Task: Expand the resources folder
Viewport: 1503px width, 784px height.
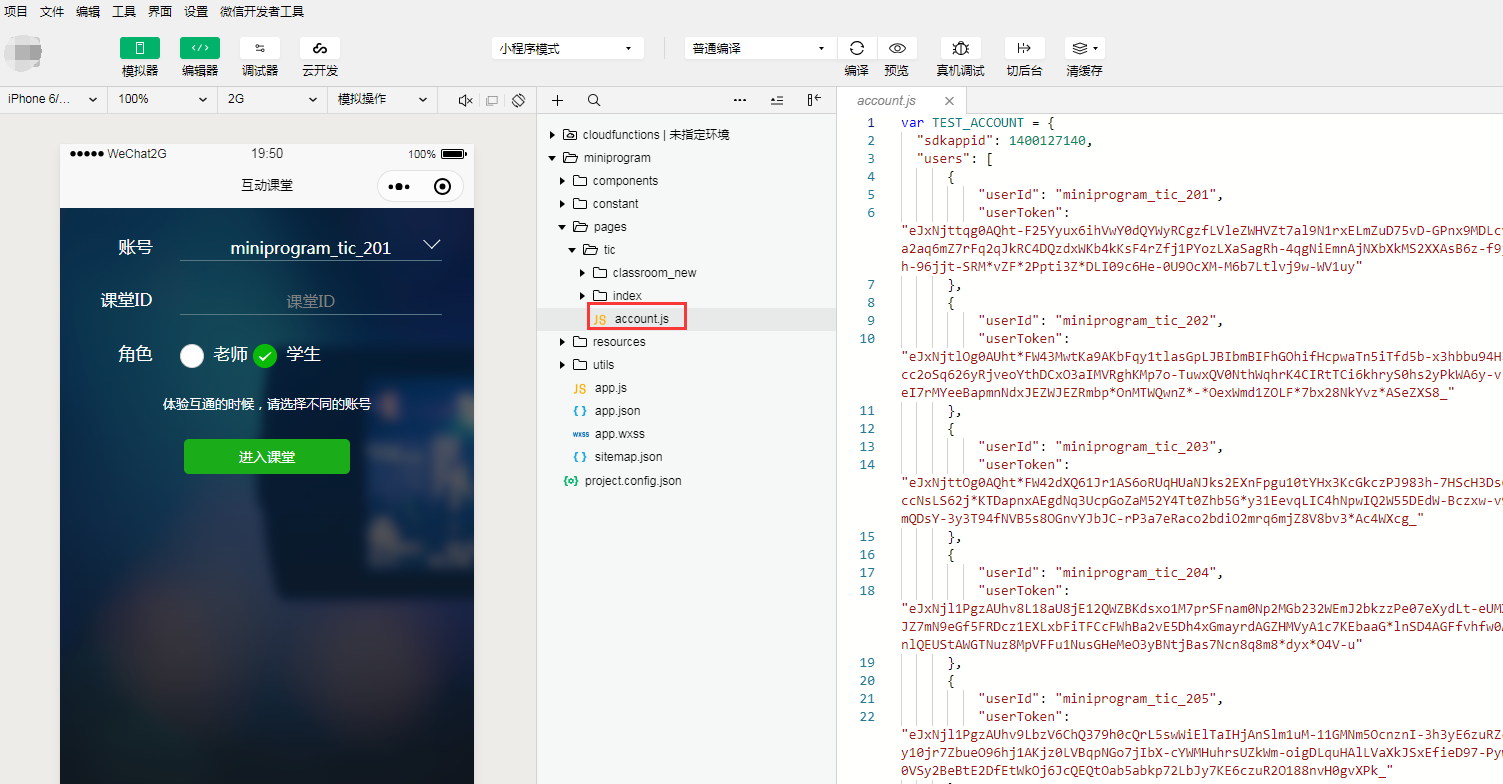Action: pos(562,342)
